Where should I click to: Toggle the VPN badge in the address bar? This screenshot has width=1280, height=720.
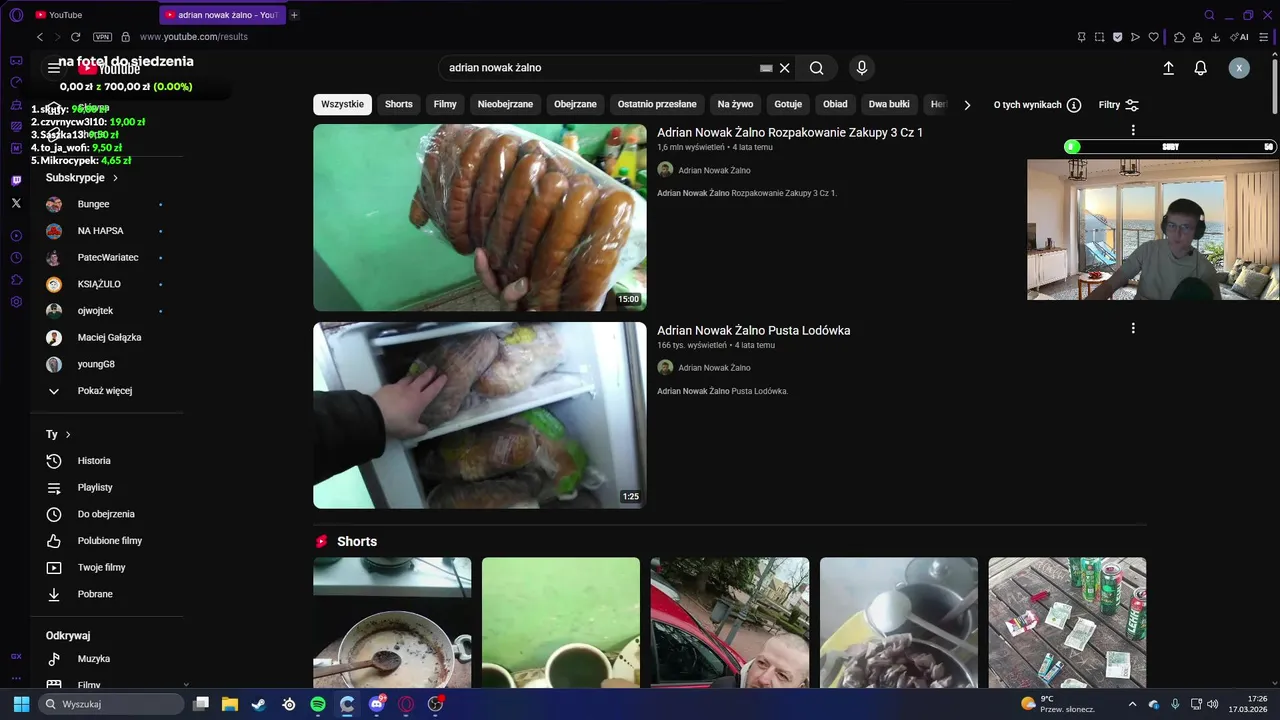click(x=102, y=37)
